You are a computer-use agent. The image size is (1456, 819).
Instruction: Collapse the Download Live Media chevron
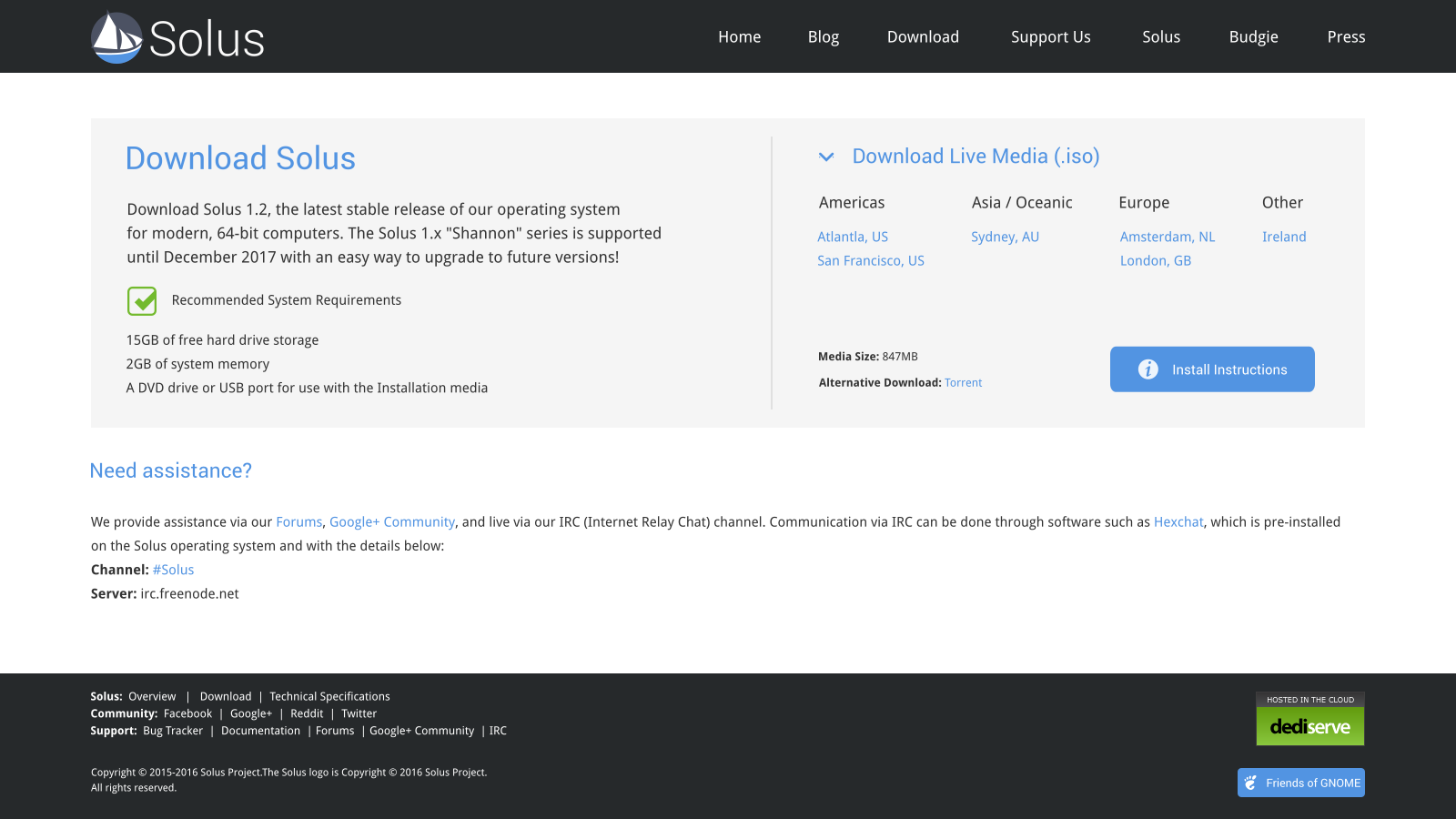(x=826, y=157)
